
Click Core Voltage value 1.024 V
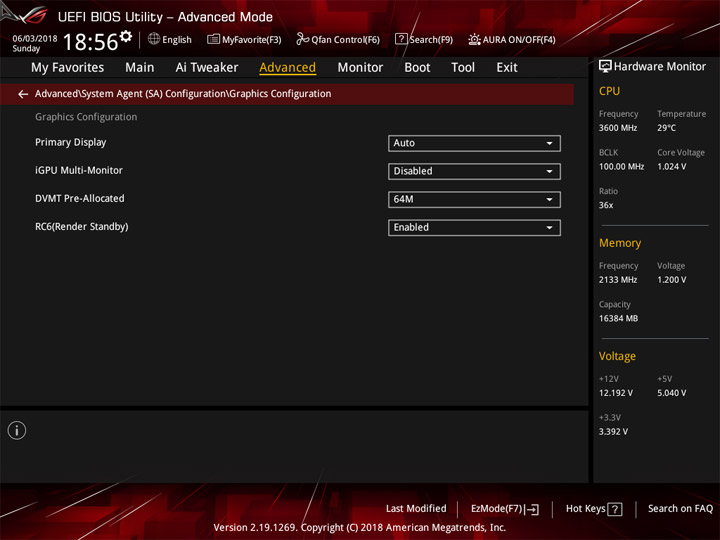672,167
